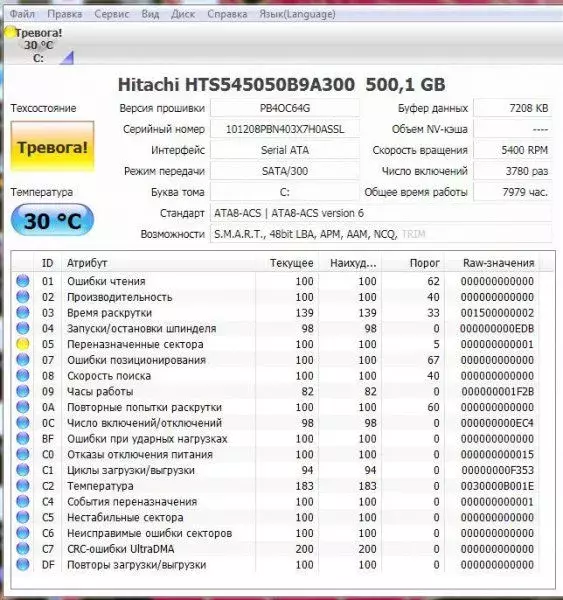
Task: Click the Raw-значения column header
Action: [x=492, y=263]
